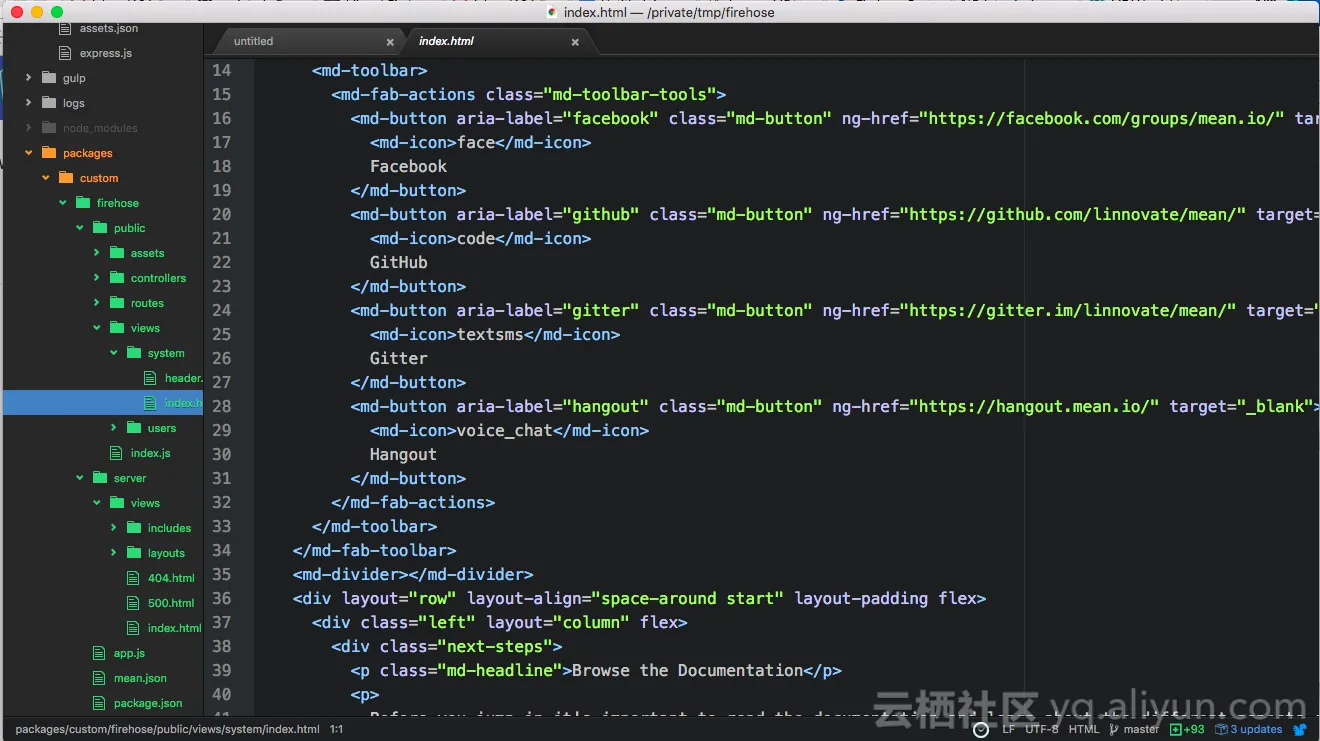This screenshot has width=1320, height=741.
Task: Click the routes folder icon
Action: 116,303
